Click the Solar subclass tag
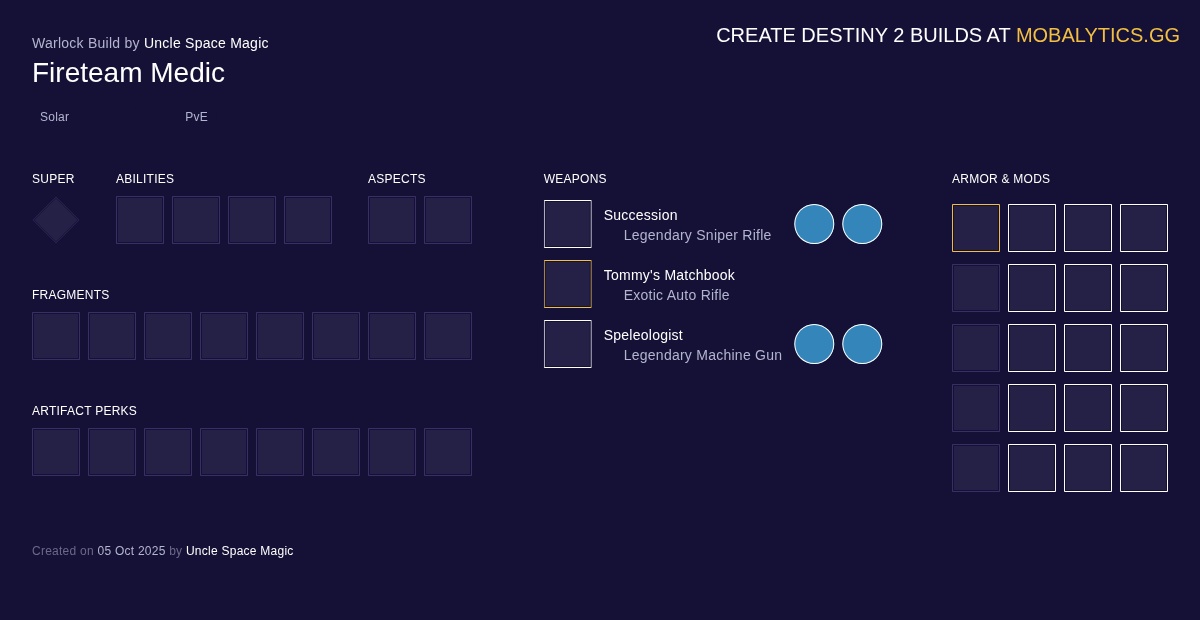 (54, 117)
